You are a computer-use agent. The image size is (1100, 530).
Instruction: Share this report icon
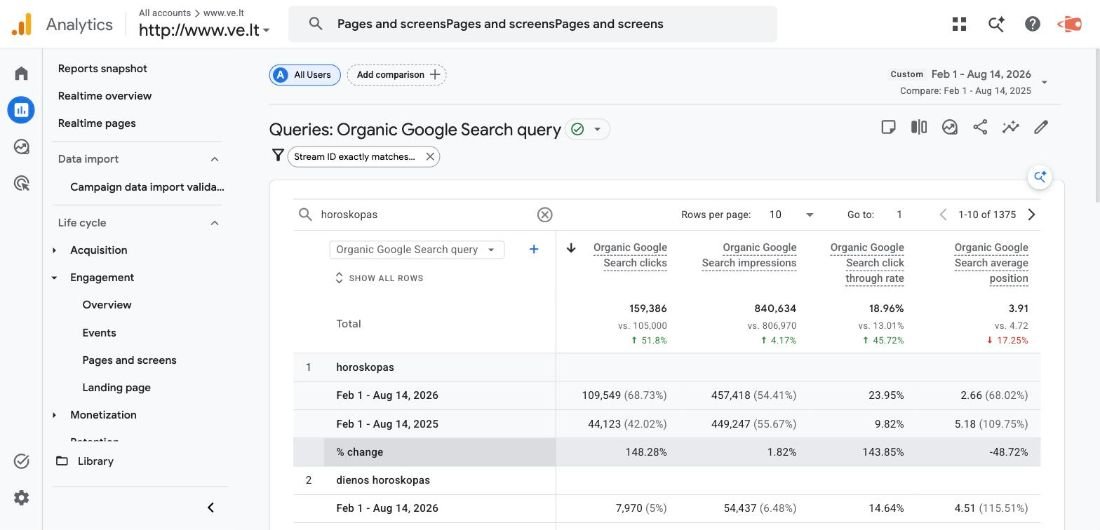[x=980, y=127]
